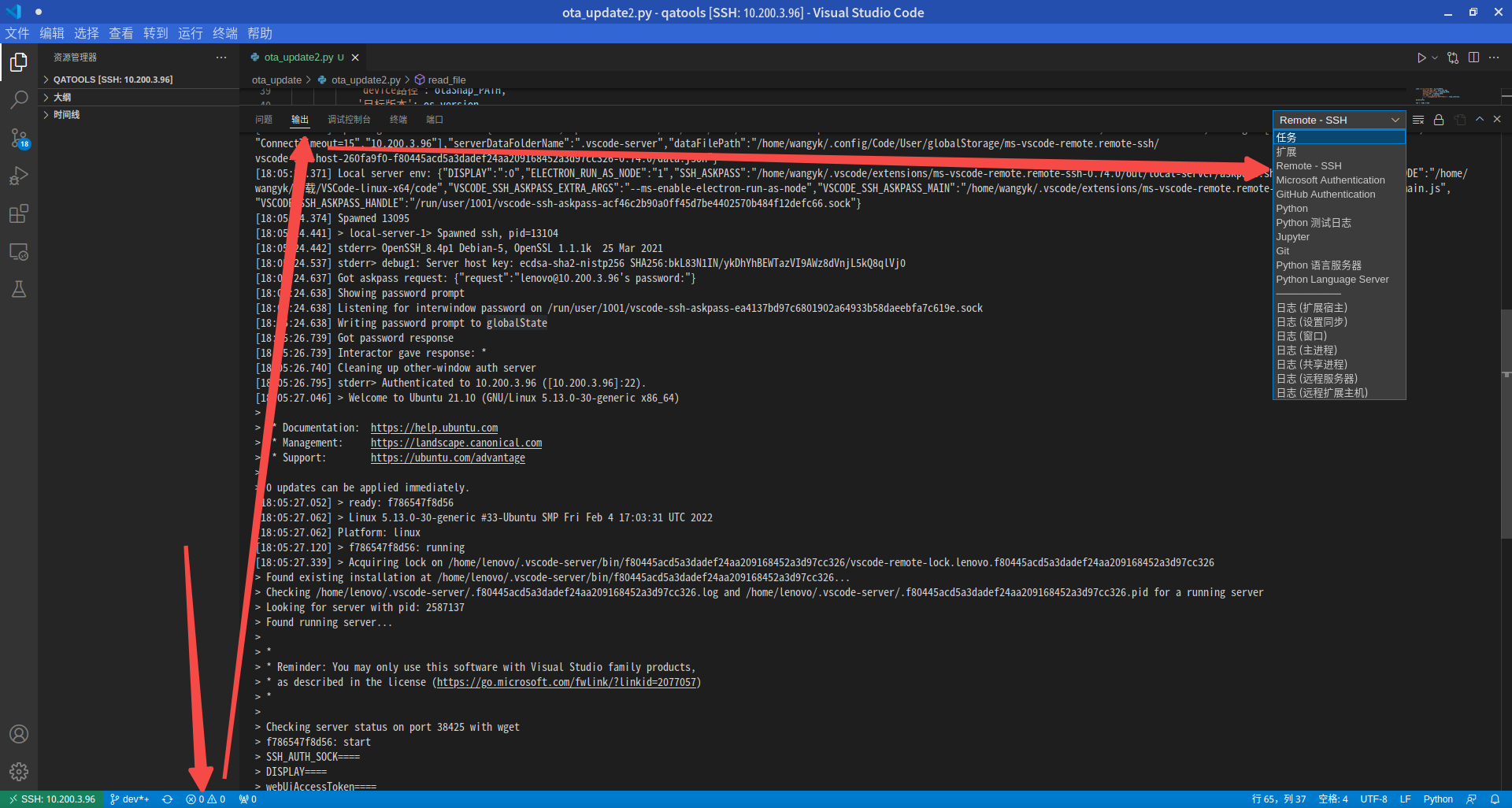Viewport: 1512px width, 808px height.
Task: Open go.microsoft.com license link
Action: coord(566,682)
